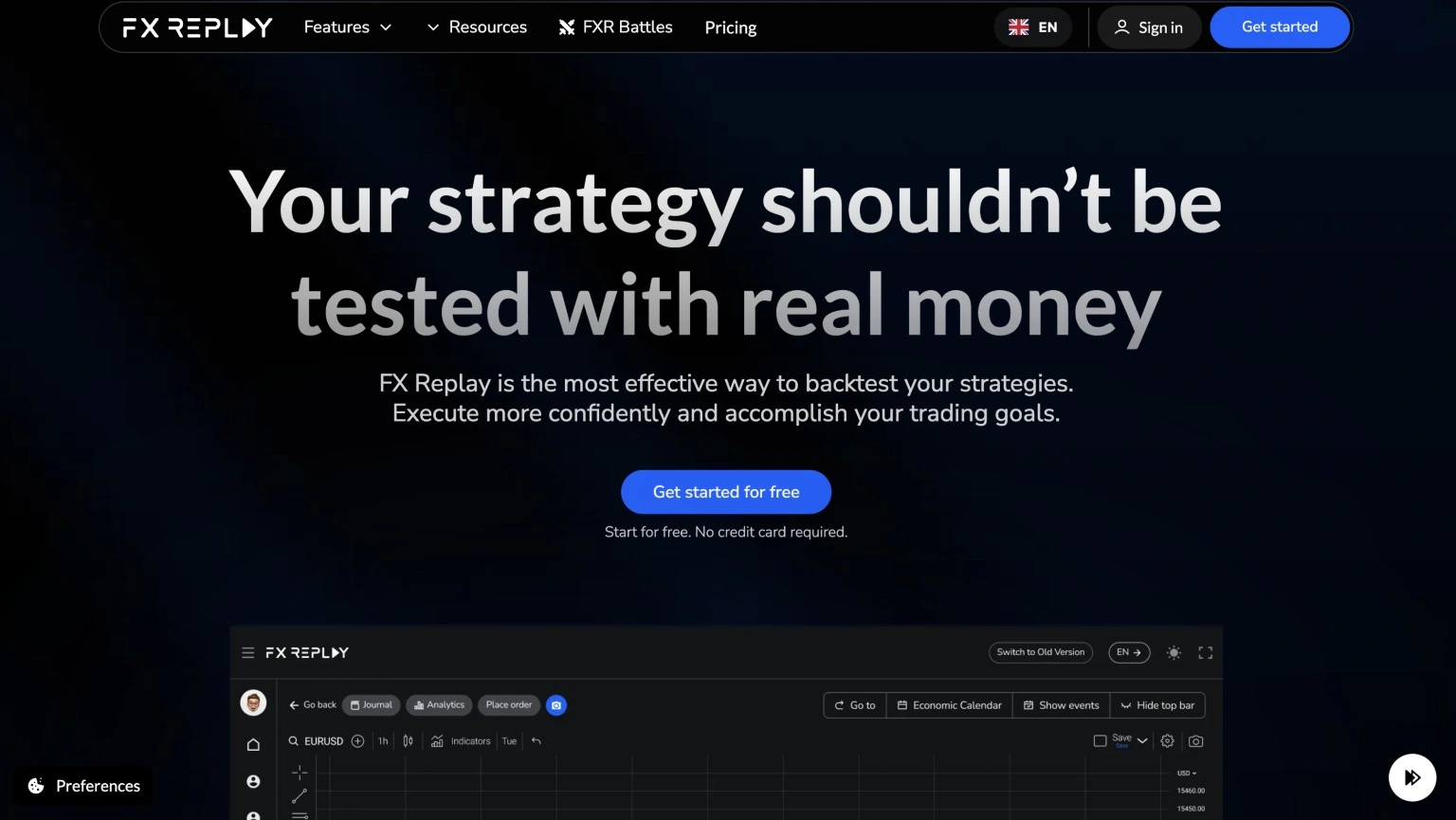Open the Analytics tab
This screenshot has height=820, width=1456.
tap(440, 705)
